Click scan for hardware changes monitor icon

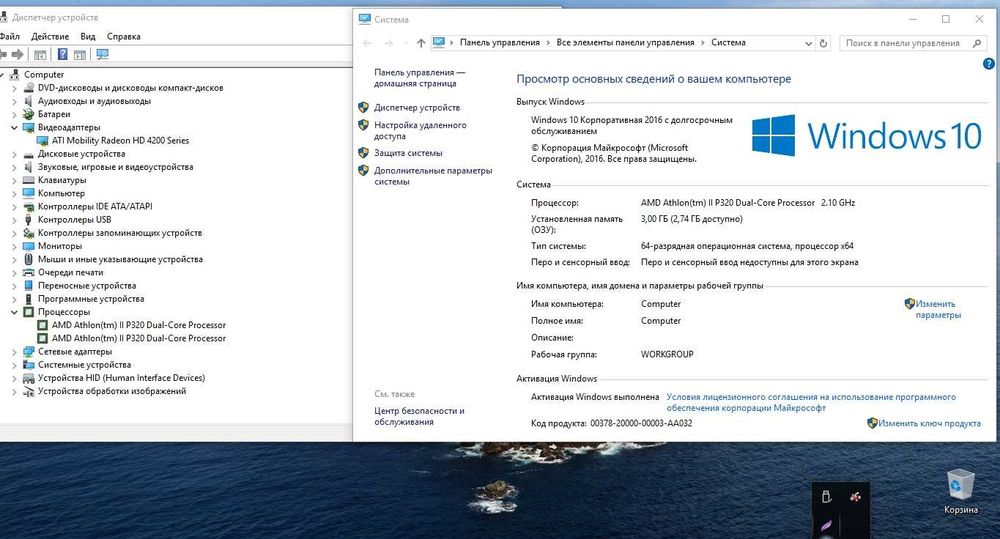(102, 55)
